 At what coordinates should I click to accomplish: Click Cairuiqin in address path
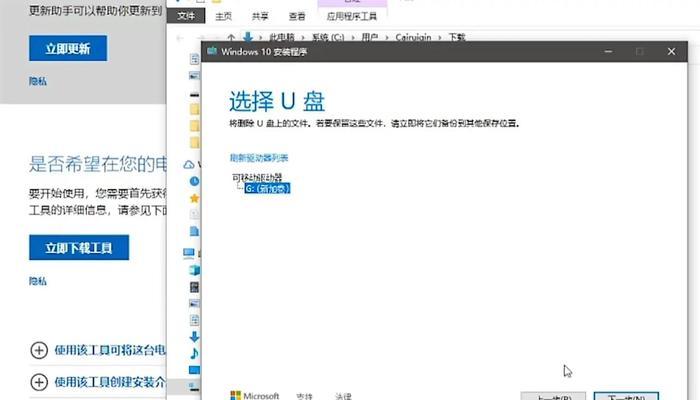click(413, 38)
